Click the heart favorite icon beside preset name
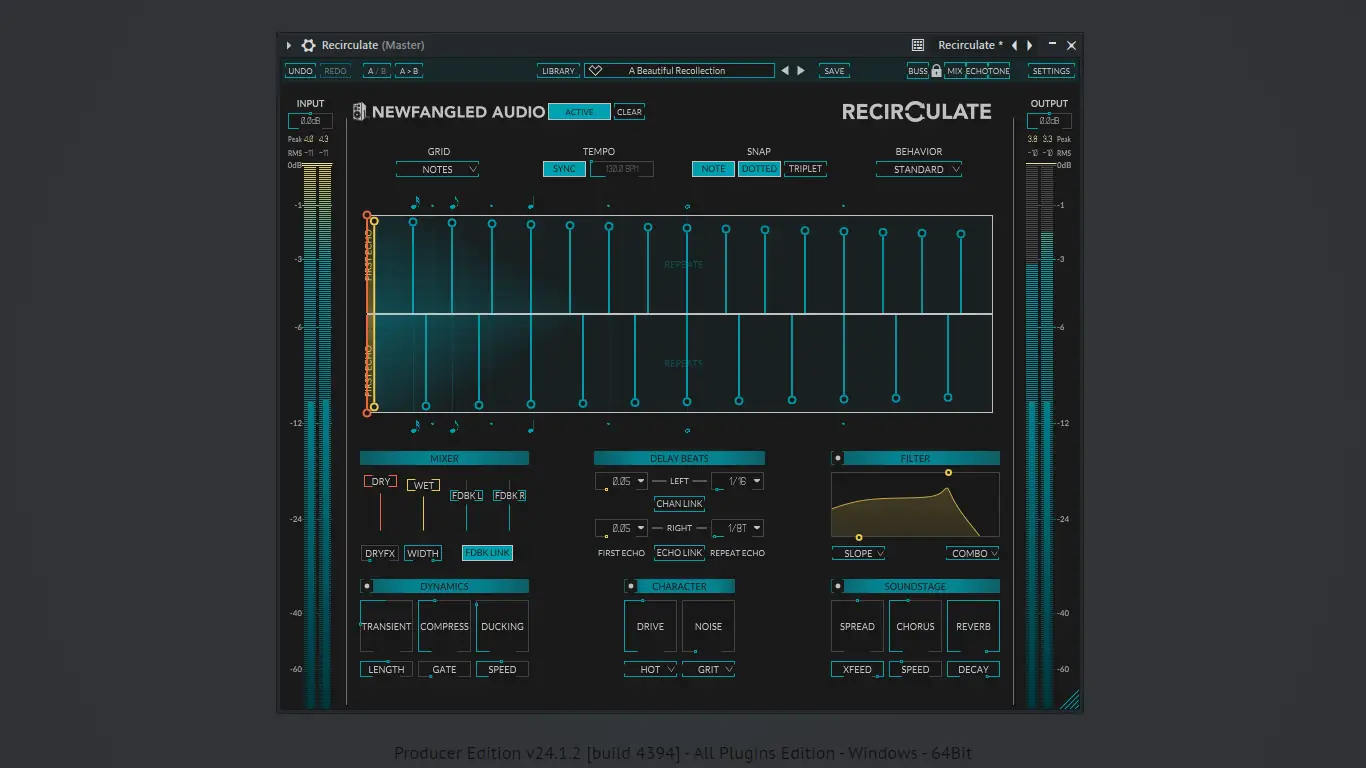Screen dimensions: 1366x768 pos(596,70)
